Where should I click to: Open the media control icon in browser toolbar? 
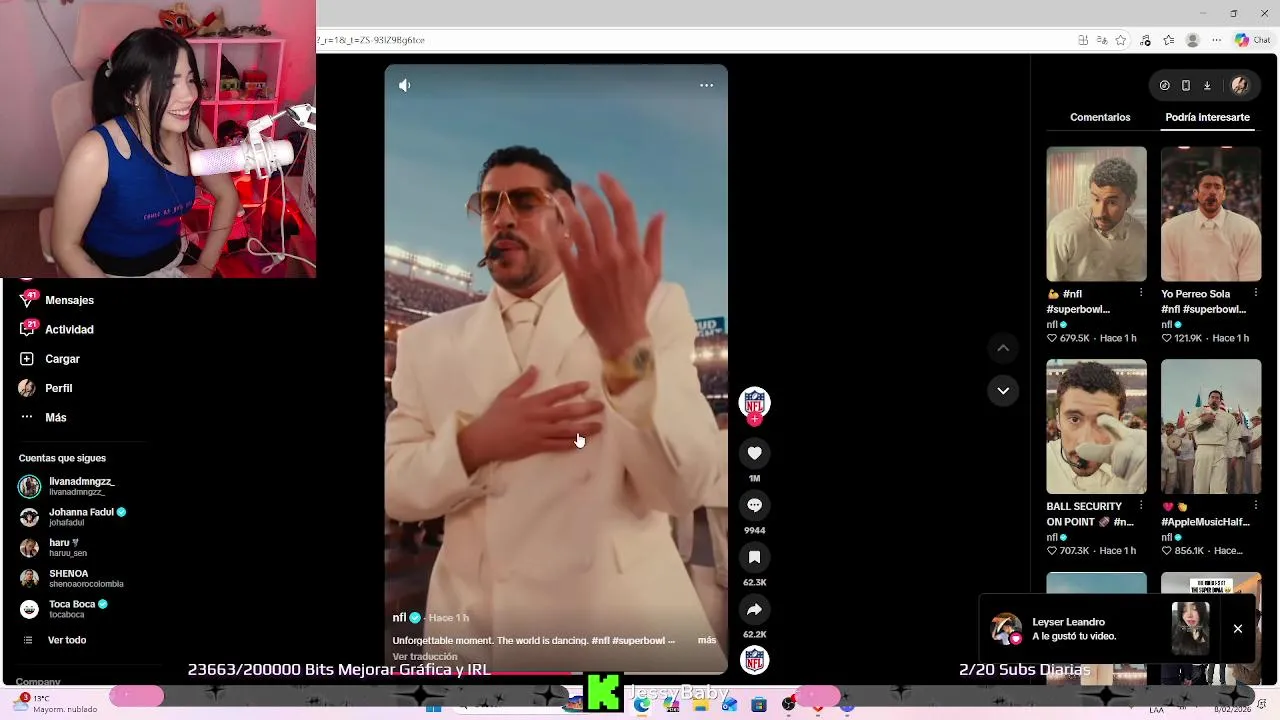click(x=1146, y=40)
